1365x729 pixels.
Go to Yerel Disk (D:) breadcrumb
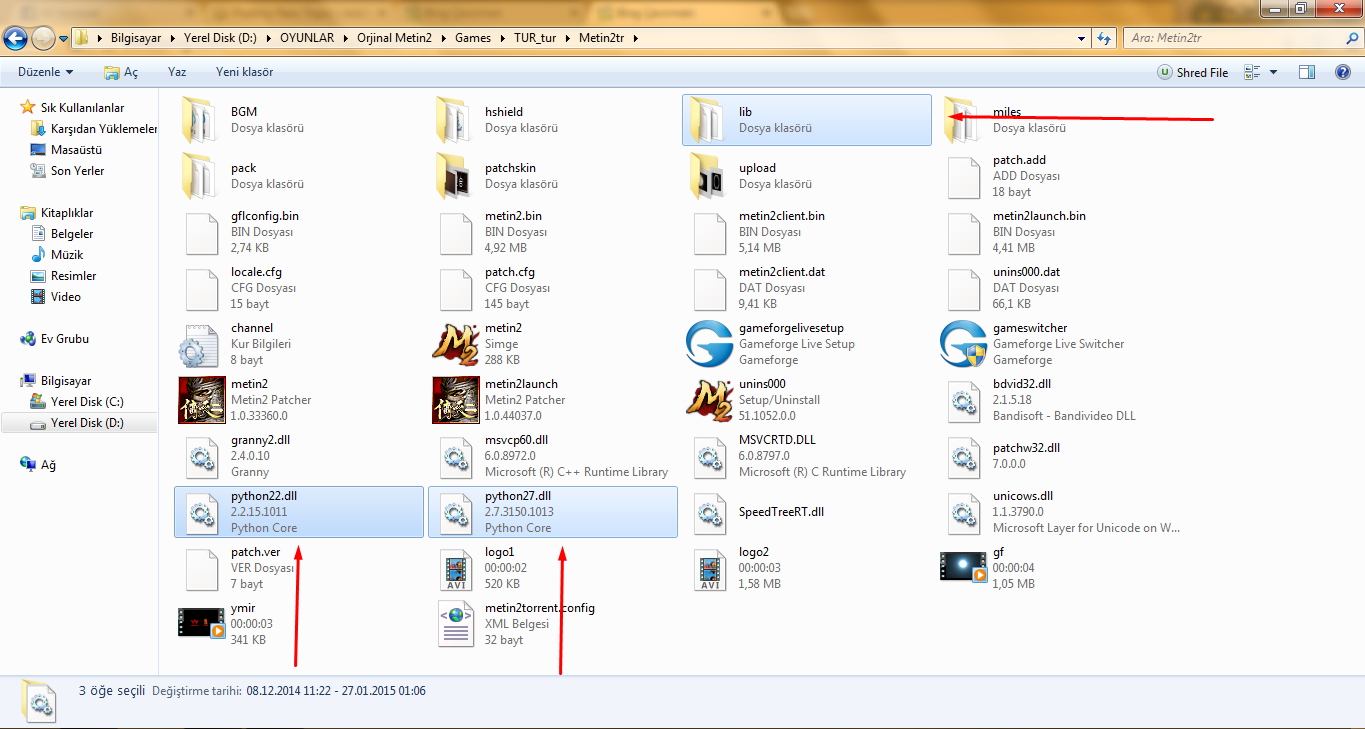pos(220,38)
